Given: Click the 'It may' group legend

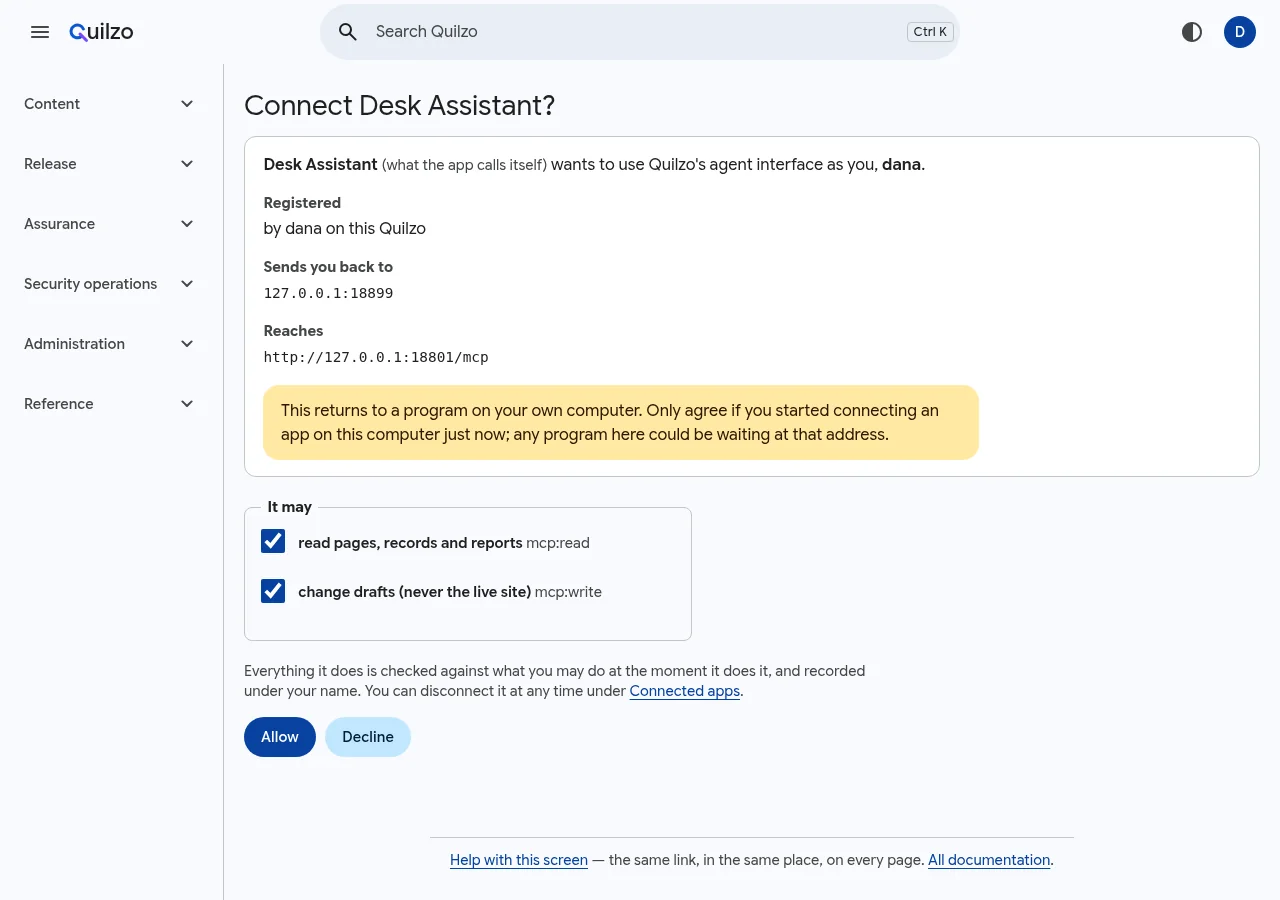Looking at the screenshot, I should point(290,507).
